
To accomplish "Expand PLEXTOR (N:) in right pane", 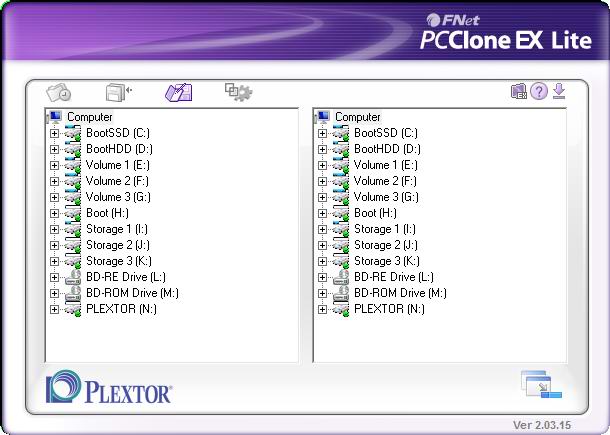I will click(322, 309).
